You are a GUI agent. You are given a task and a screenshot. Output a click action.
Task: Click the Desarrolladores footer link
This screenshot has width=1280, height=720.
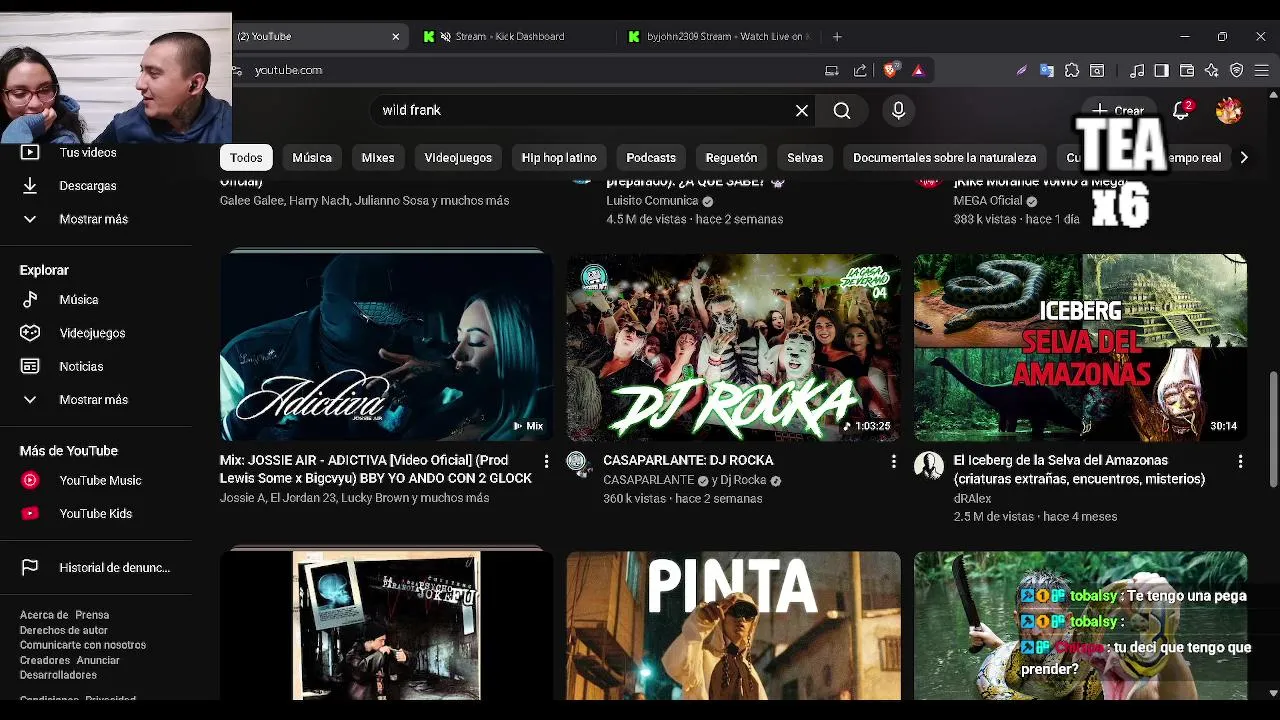tap(58, 675)
